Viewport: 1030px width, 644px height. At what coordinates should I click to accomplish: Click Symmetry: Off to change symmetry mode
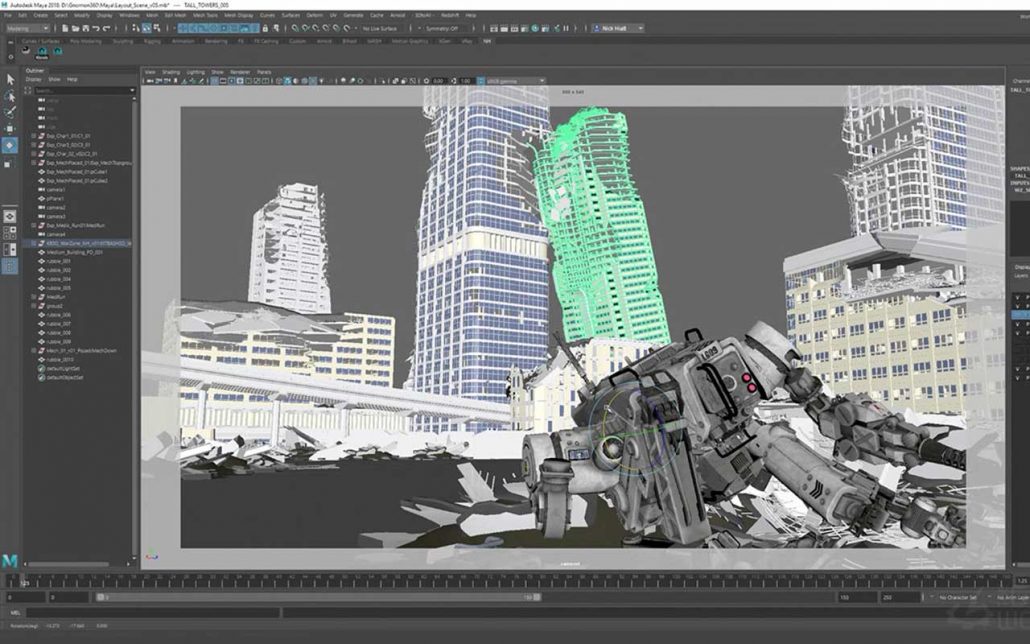coord(443,27)
